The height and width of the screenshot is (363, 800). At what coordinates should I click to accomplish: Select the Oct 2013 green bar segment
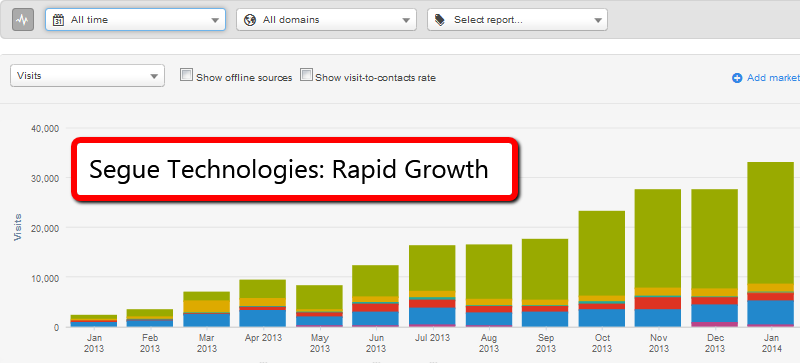coord(602,253)
